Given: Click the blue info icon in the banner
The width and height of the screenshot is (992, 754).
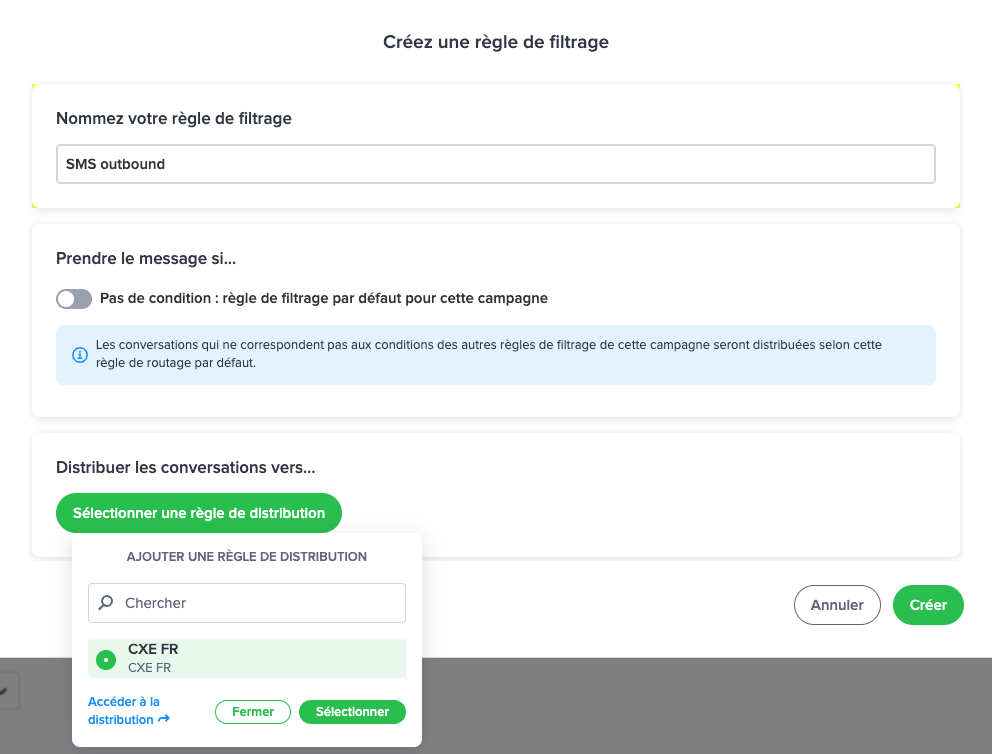Looking at the screenshot, I should 80,355.
